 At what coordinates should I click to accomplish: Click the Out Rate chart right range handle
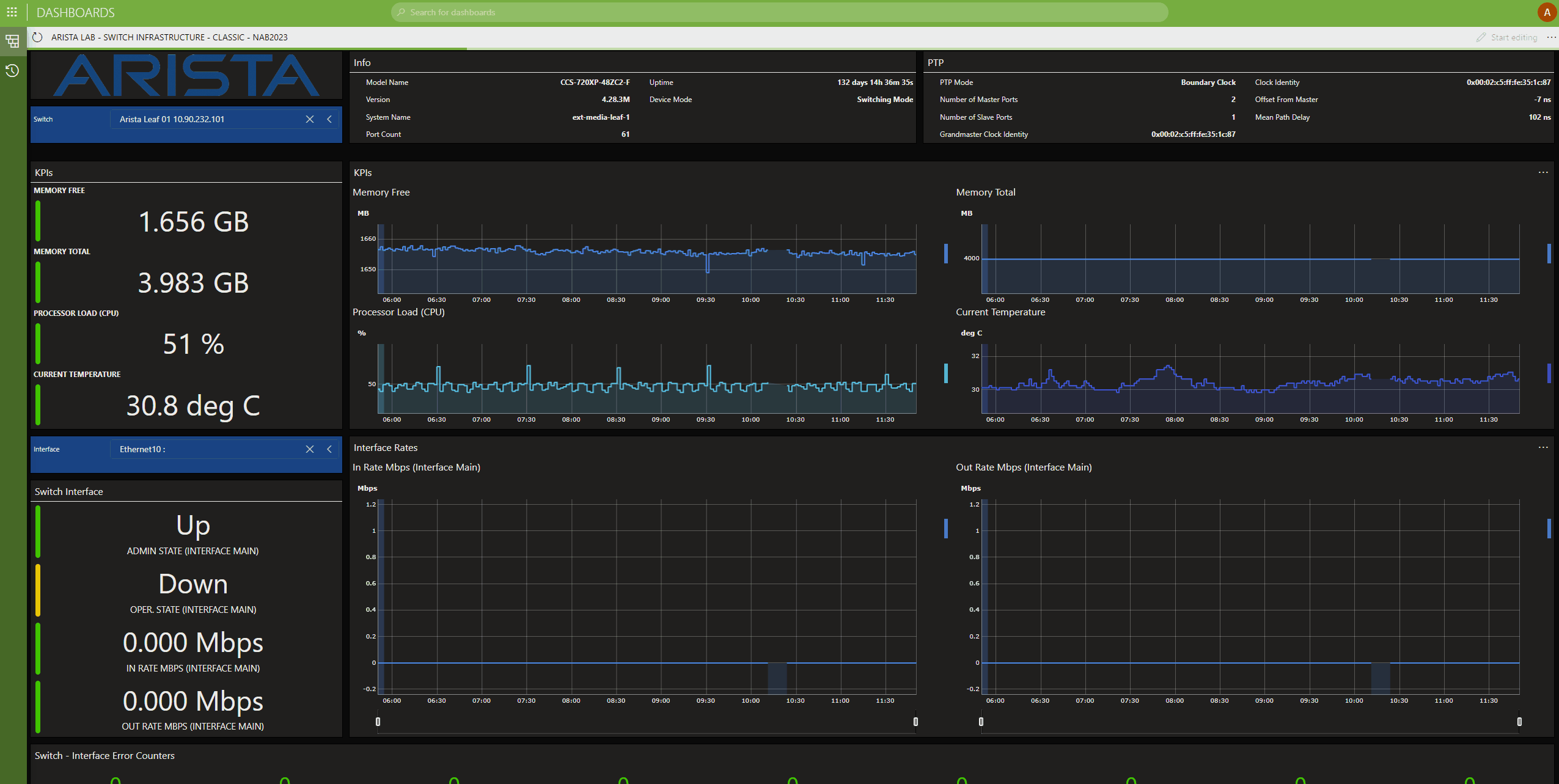pyautogui.click(x=1519, y=722)
